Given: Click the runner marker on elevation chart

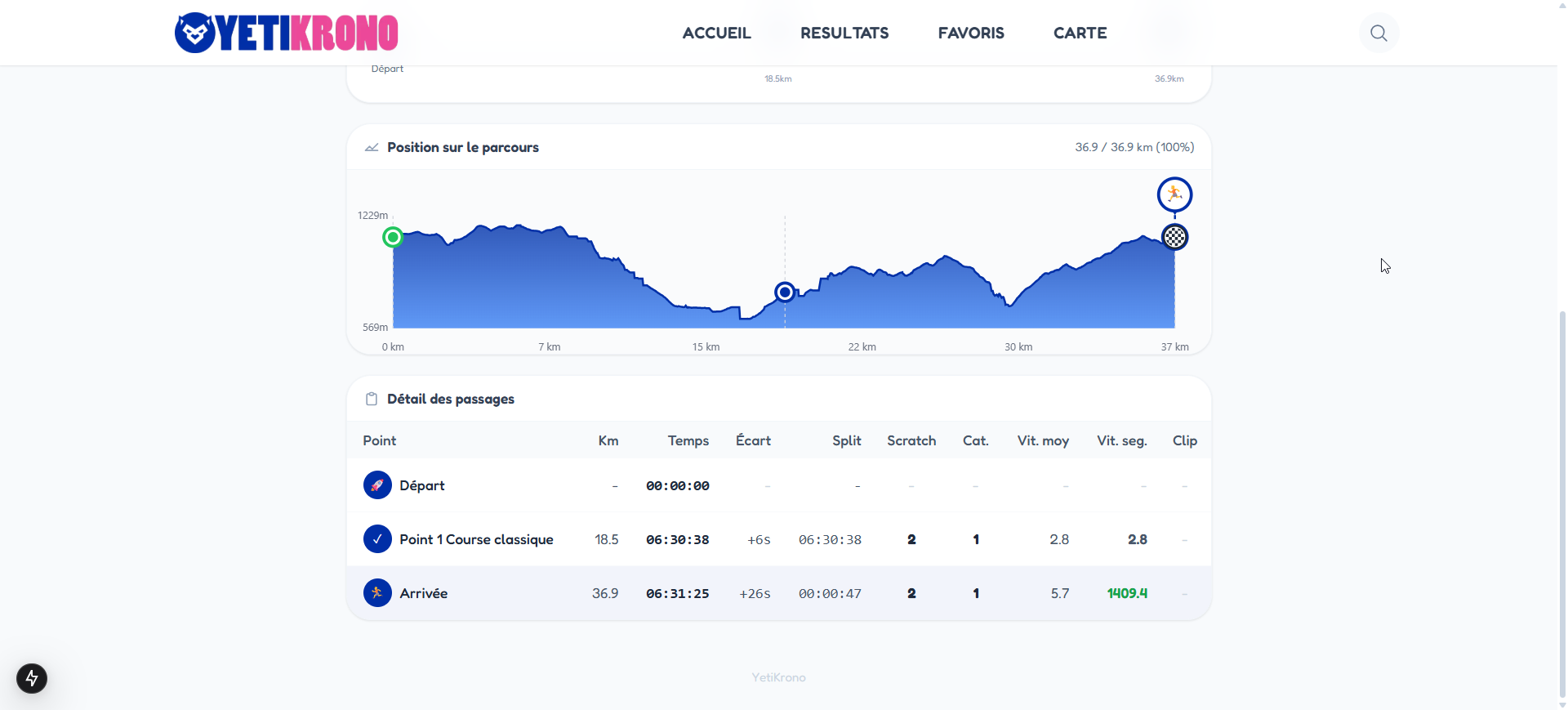Looking at the screenshot, I should click(1174, 194).
